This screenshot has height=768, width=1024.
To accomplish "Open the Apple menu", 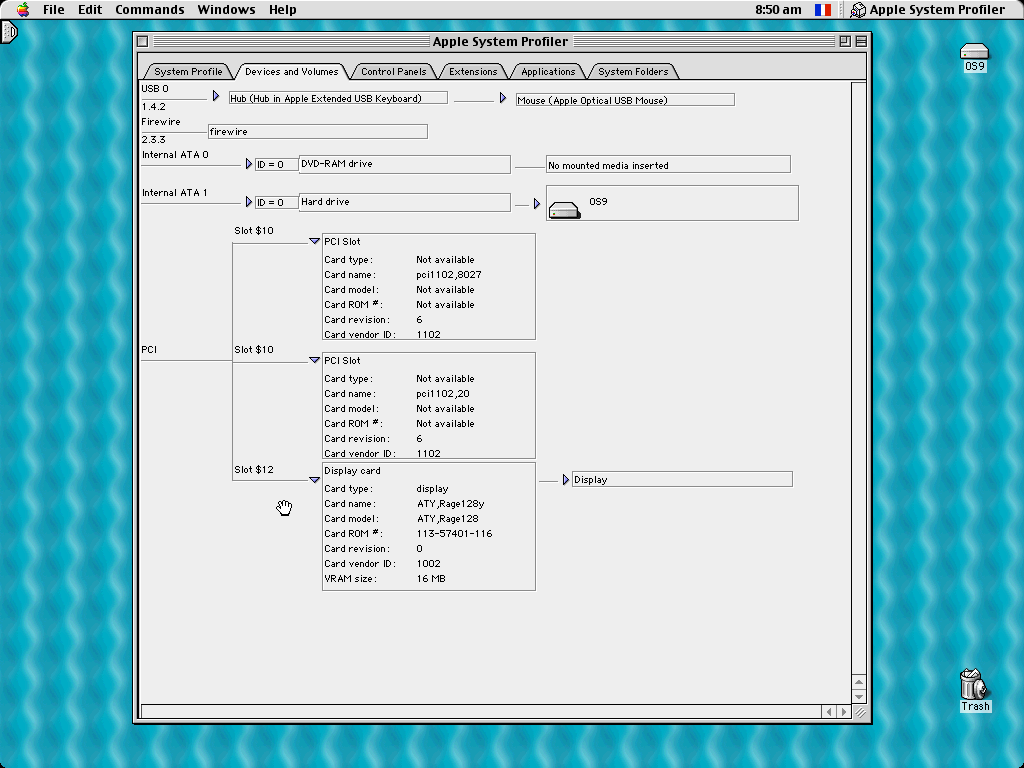I will coord(23,9).
